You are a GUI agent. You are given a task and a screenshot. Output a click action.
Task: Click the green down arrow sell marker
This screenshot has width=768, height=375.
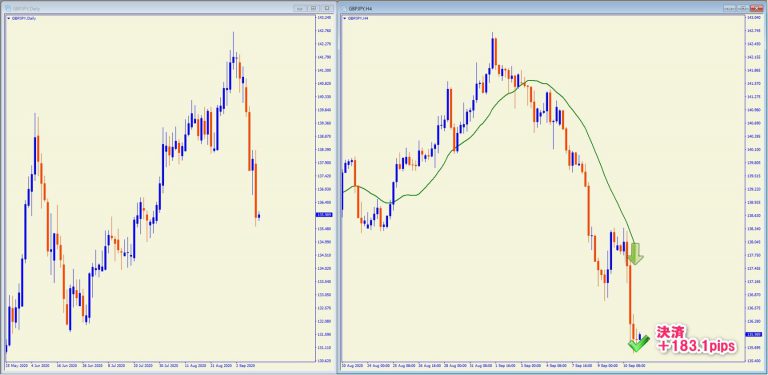(636, 254)
